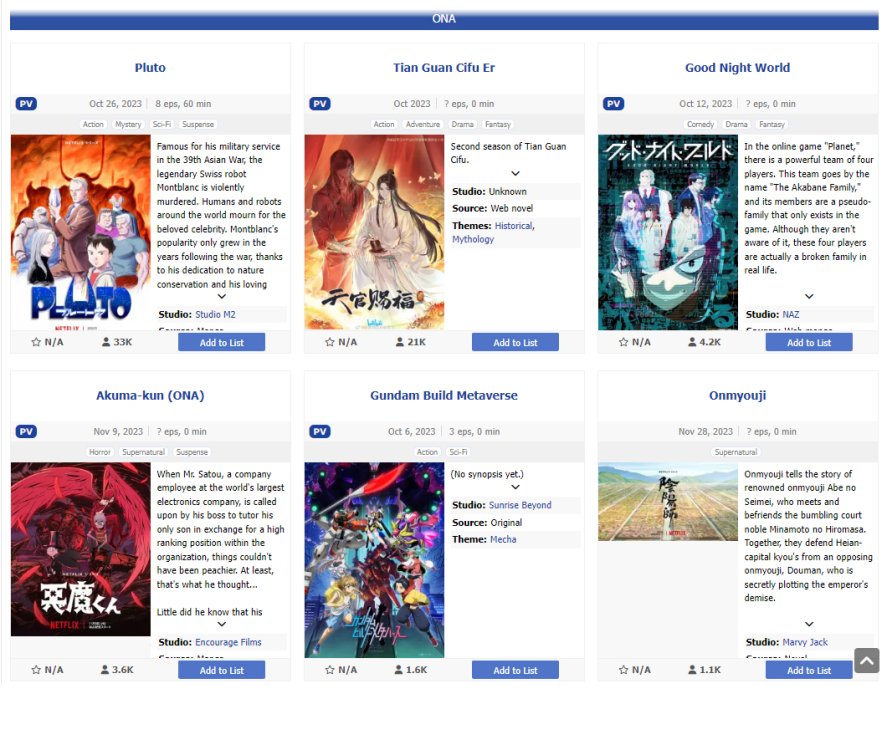Open the PV badge on Good Night World
887x750 pixels.
click(x=613, y=104)
